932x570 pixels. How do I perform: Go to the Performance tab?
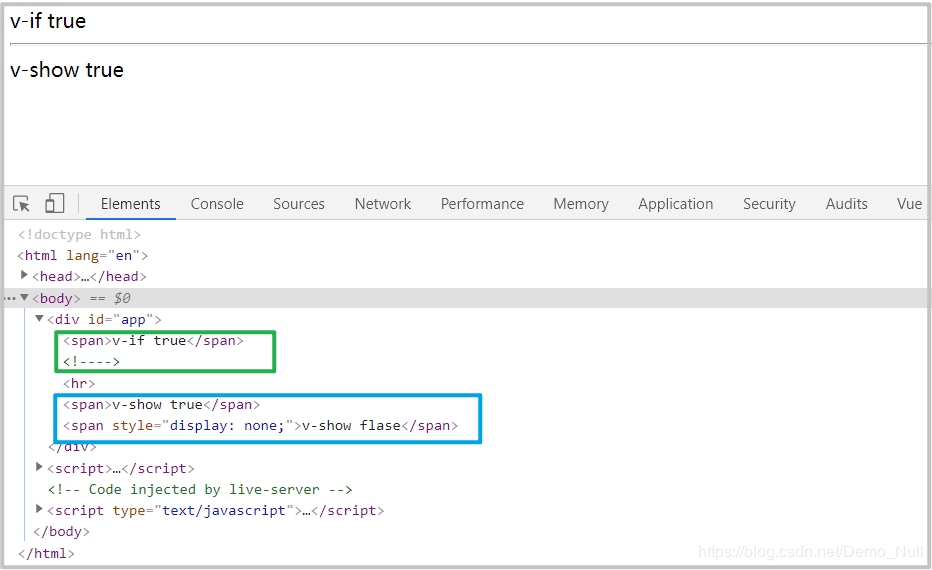click(482, 204)
